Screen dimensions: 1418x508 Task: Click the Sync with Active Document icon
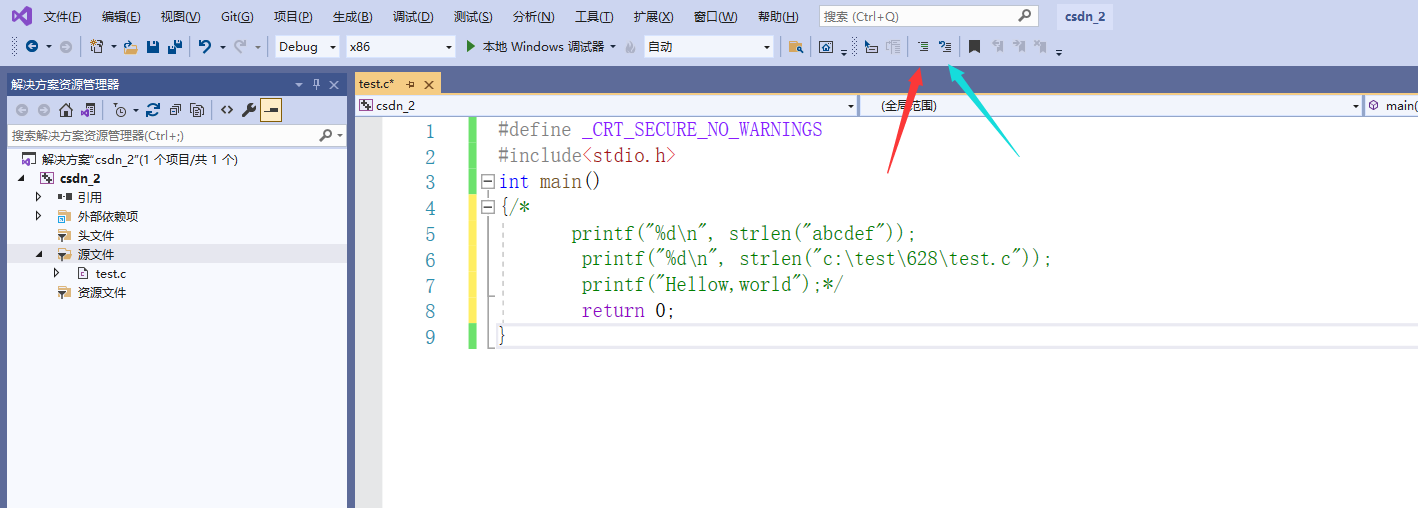[153, 110]
